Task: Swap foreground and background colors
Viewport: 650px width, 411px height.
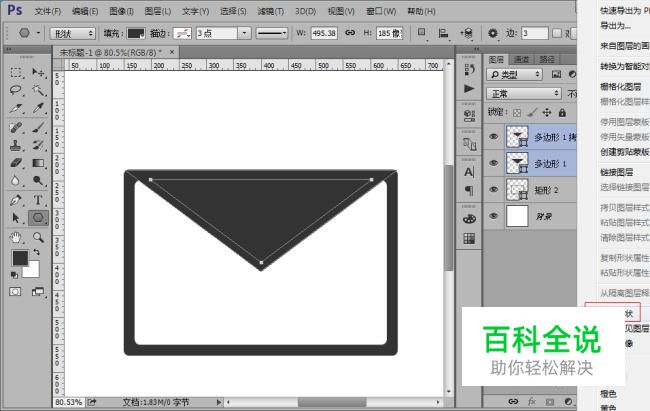Action: [36, 252]
